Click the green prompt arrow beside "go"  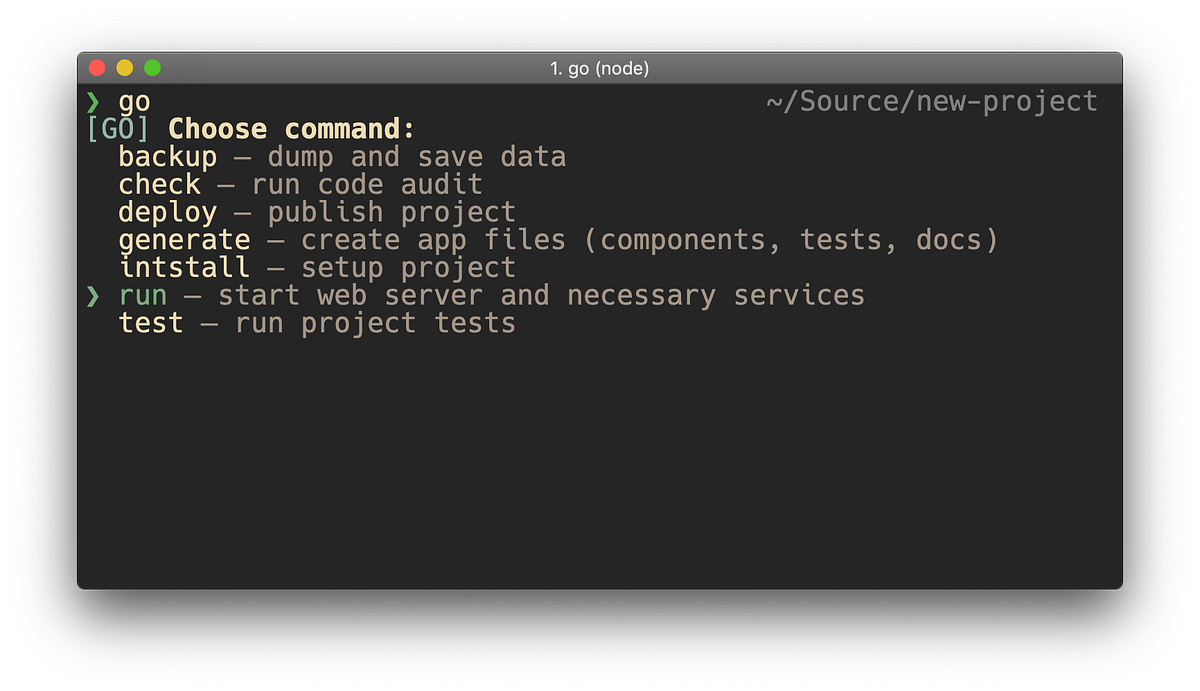tap(94, 101)
